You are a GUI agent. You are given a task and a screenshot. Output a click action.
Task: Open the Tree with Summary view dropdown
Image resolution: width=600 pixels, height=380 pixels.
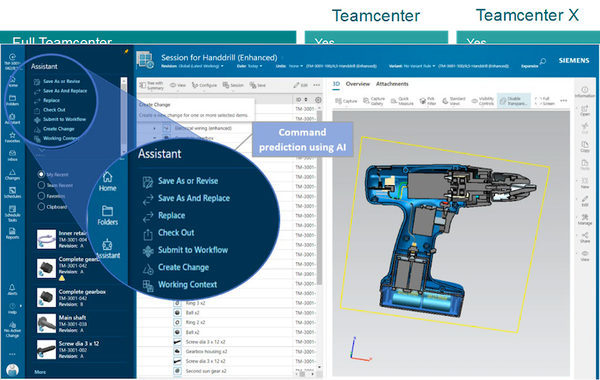pyautogui.click(x=151, y=85)
